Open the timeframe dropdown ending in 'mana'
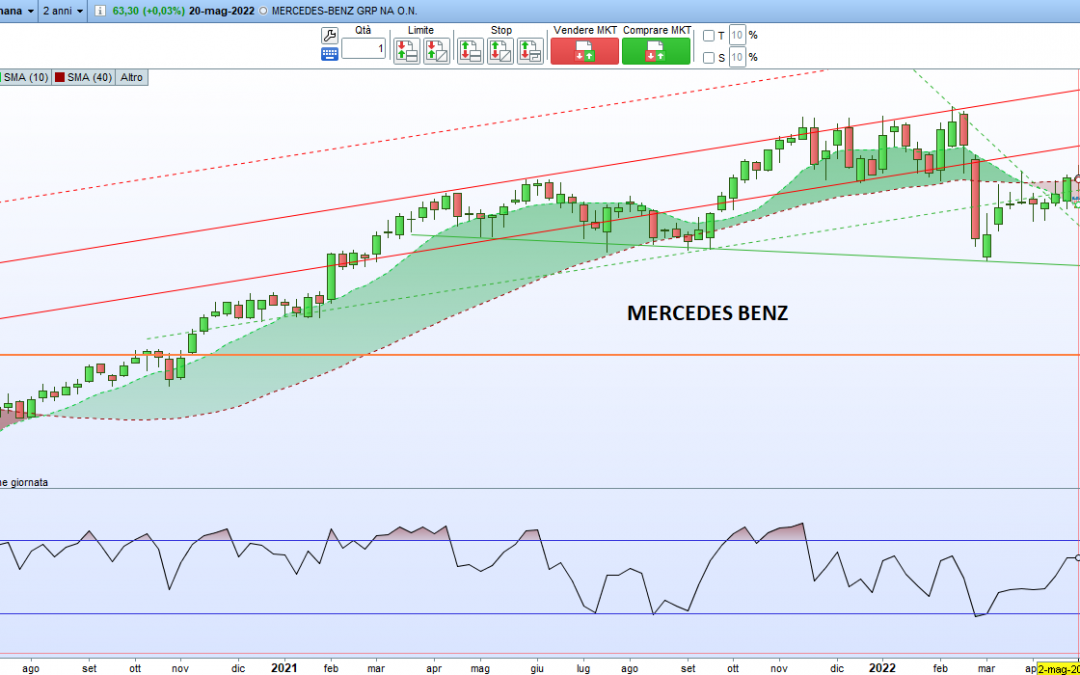Viewport: 1080px width, 675px height. [17, 12]
